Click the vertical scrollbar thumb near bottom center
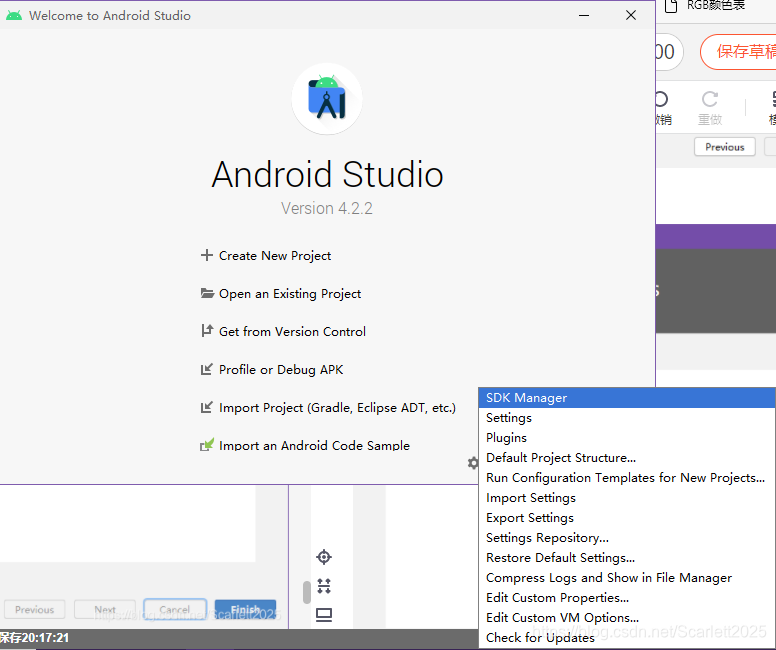The image size is (776, 650). coord(307,592)
